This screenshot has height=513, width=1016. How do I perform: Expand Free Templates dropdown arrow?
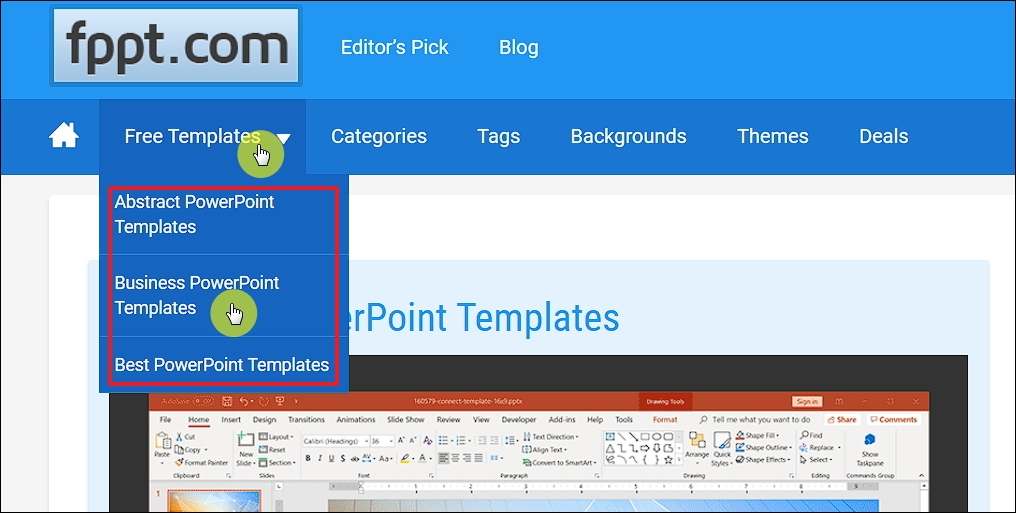click(283, 137)
